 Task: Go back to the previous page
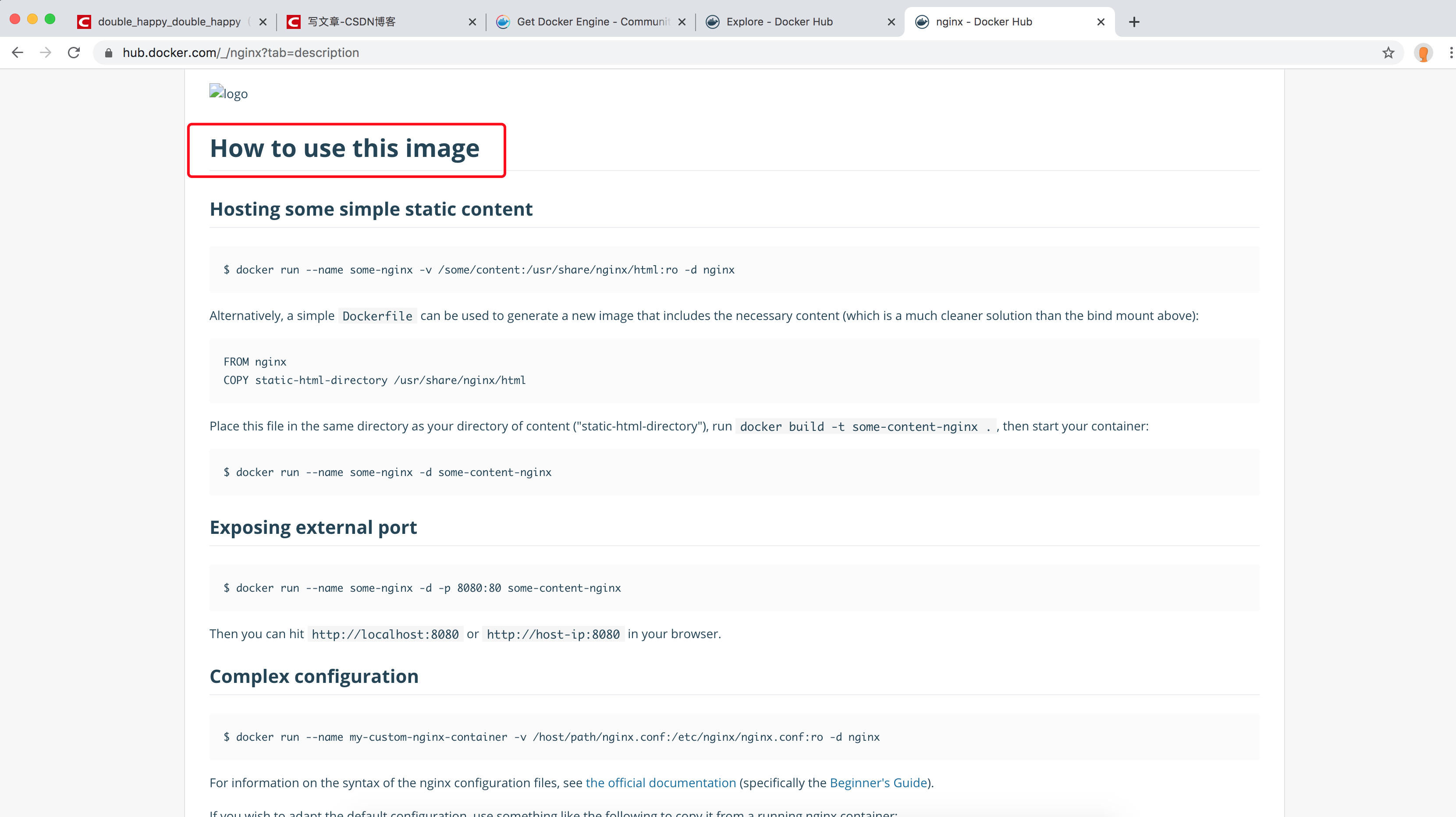18,53
